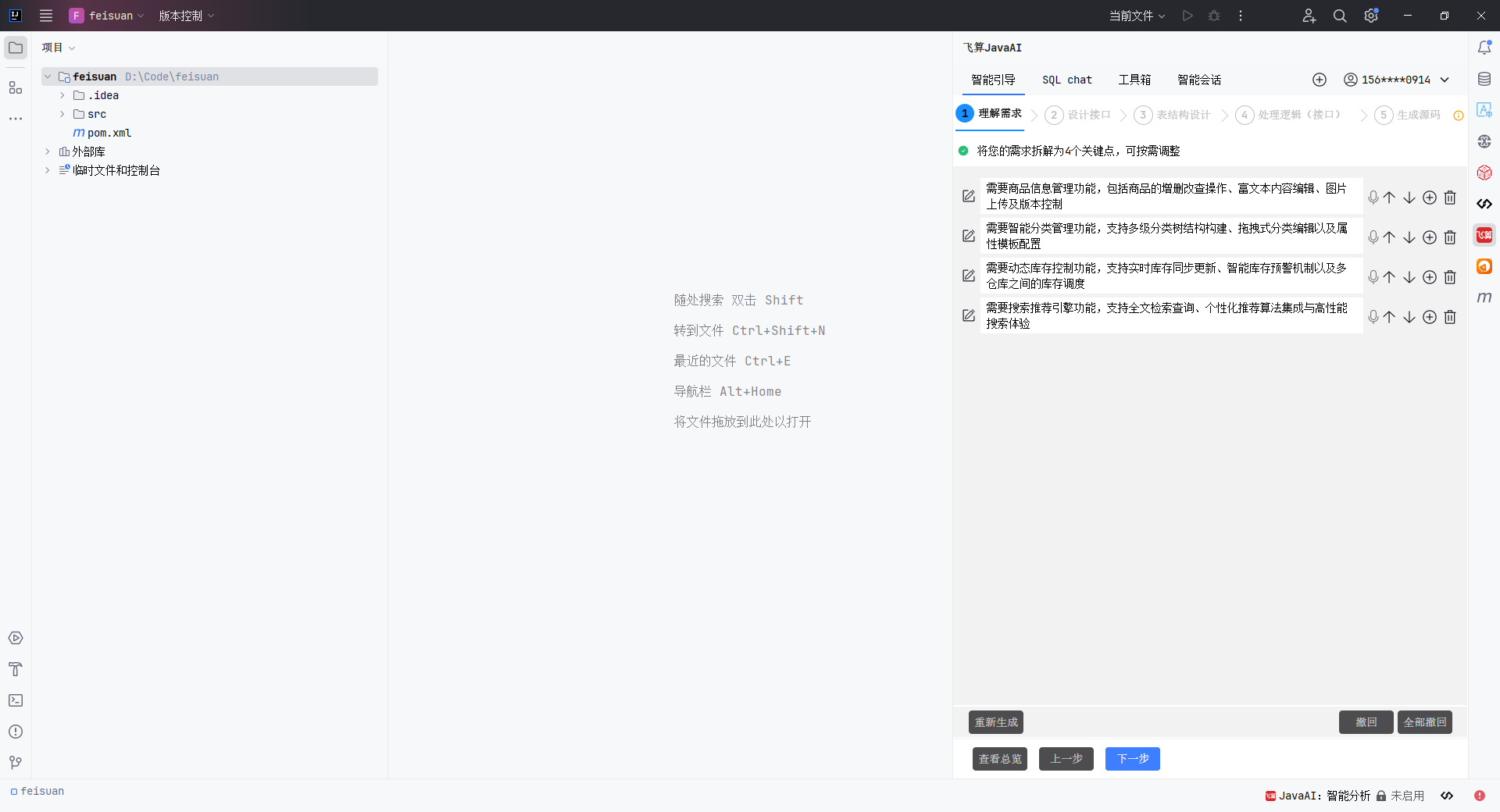Switch to the 智能会话 tab
The width and height of the screenshot is (1500, 812).
[1198, 80]
